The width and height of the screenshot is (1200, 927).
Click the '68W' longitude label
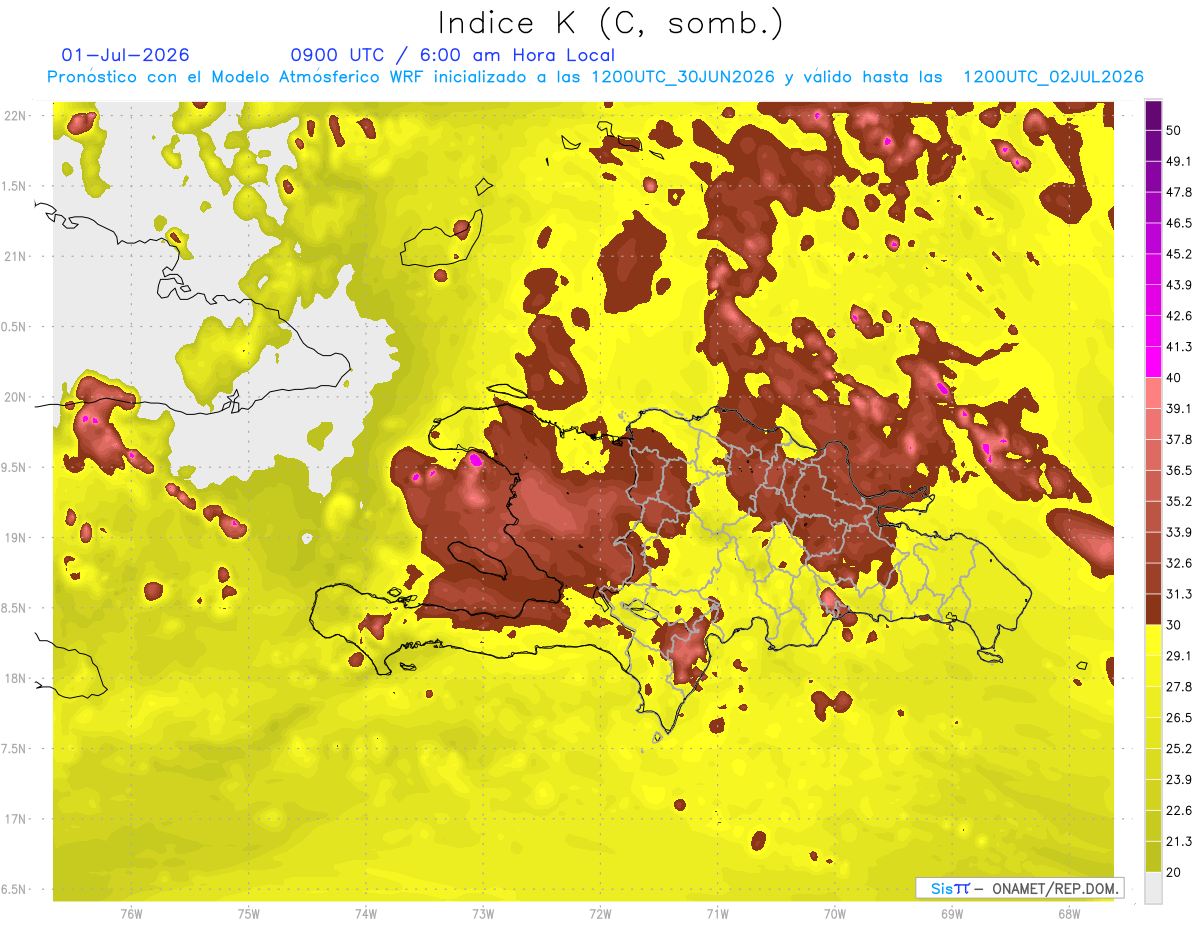[1068, 913]
